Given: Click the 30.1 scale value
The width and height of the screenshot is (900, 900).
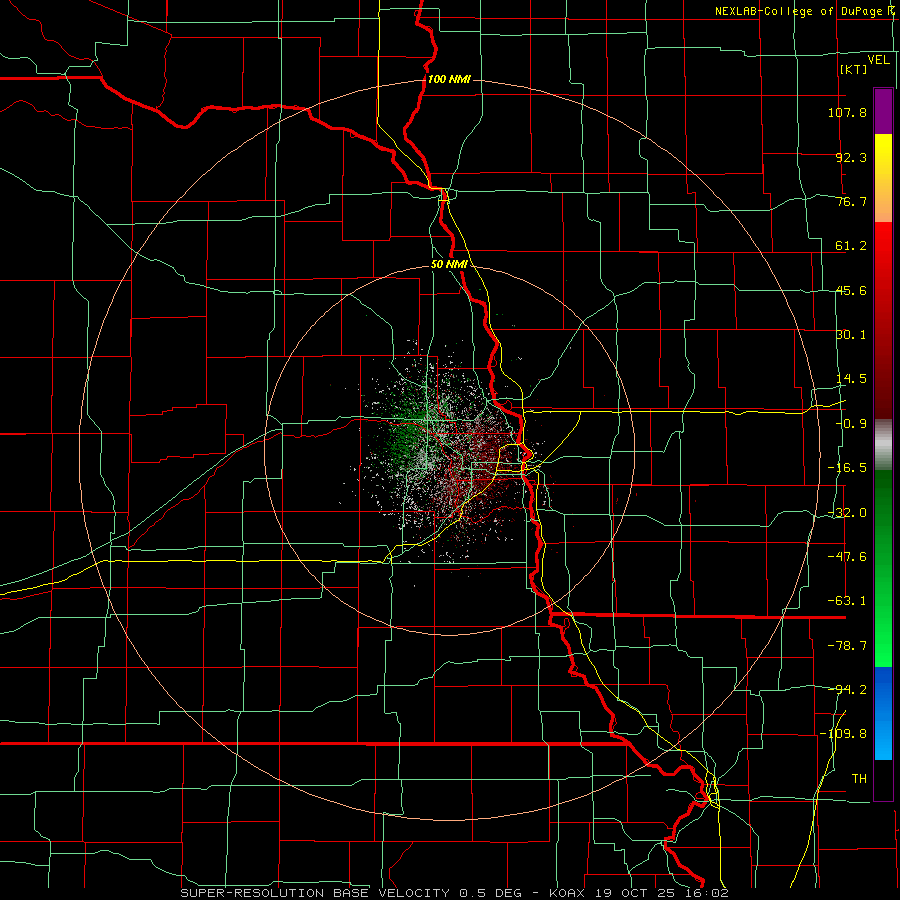Looking at the screenshot, I should pos(851,335).
